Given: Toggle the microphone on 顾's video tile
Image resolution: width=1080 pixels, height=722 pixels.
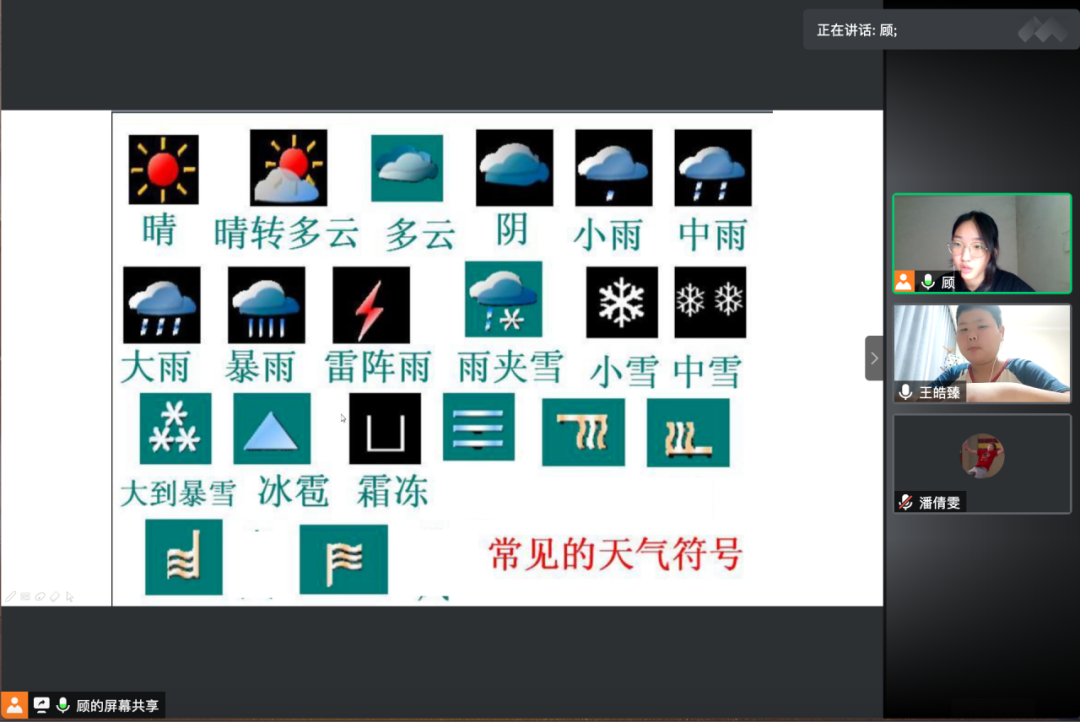Looking at the screenshot, I should click(928, 282).
